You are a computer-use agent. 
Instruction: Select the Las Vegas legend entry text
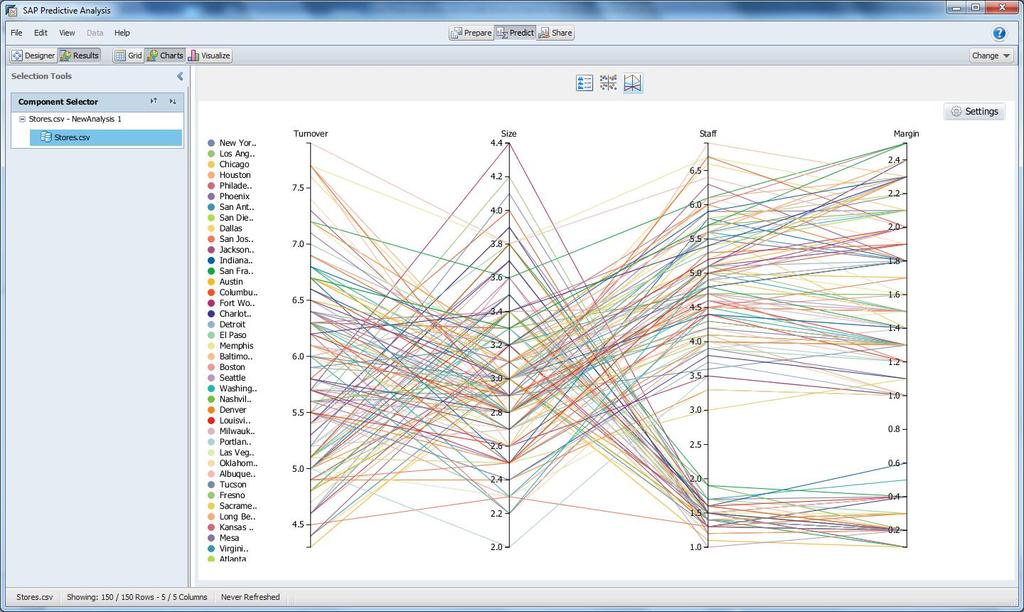click(236, 453)
